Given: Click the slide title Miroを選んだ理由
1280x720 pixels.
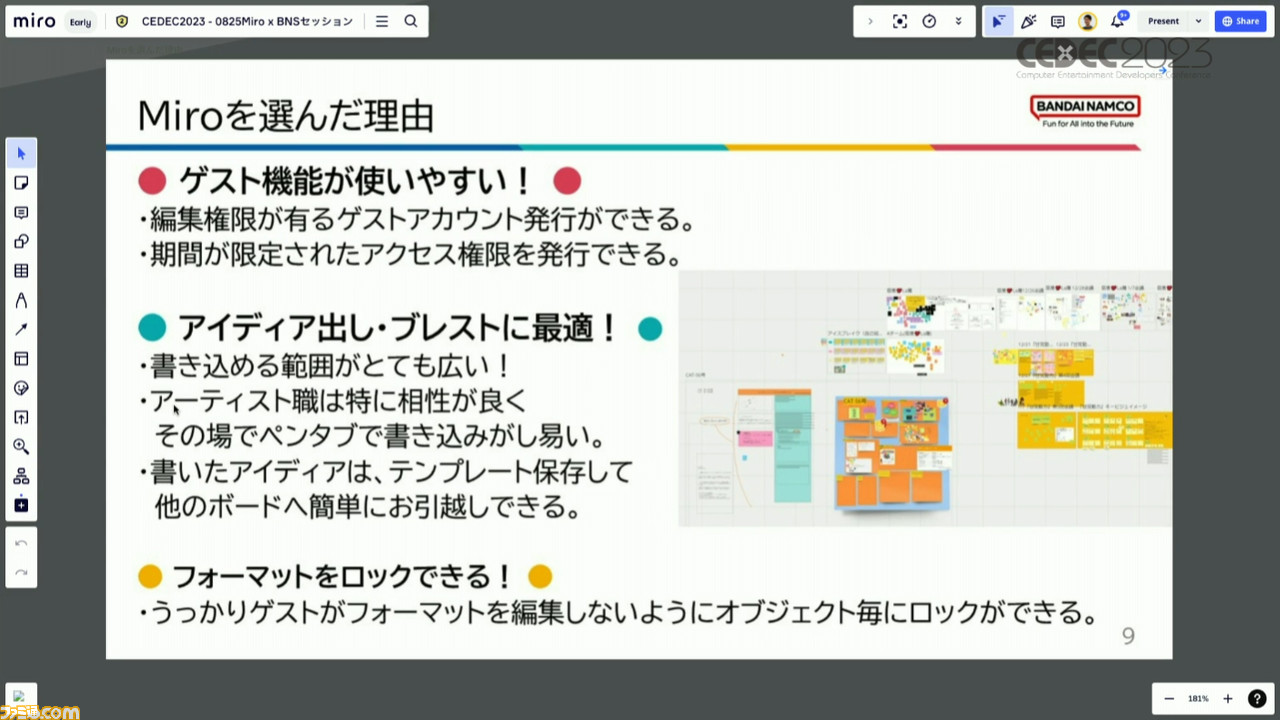Looking at the screenshot, I should coord(286,116).
